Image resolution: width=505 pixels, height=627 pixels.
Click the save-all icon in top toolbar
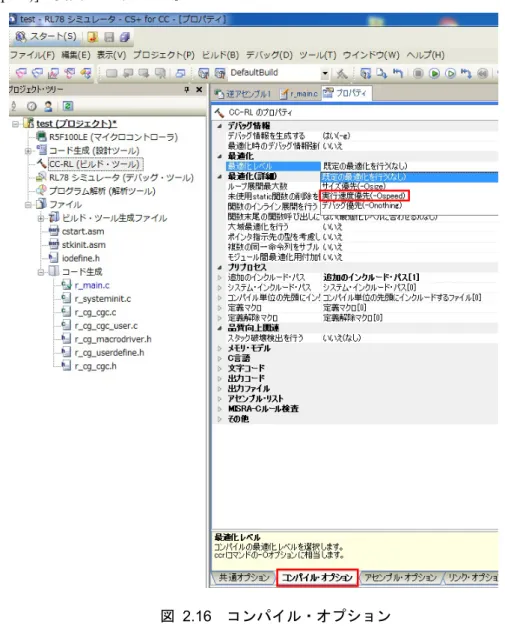coord(125,37)
